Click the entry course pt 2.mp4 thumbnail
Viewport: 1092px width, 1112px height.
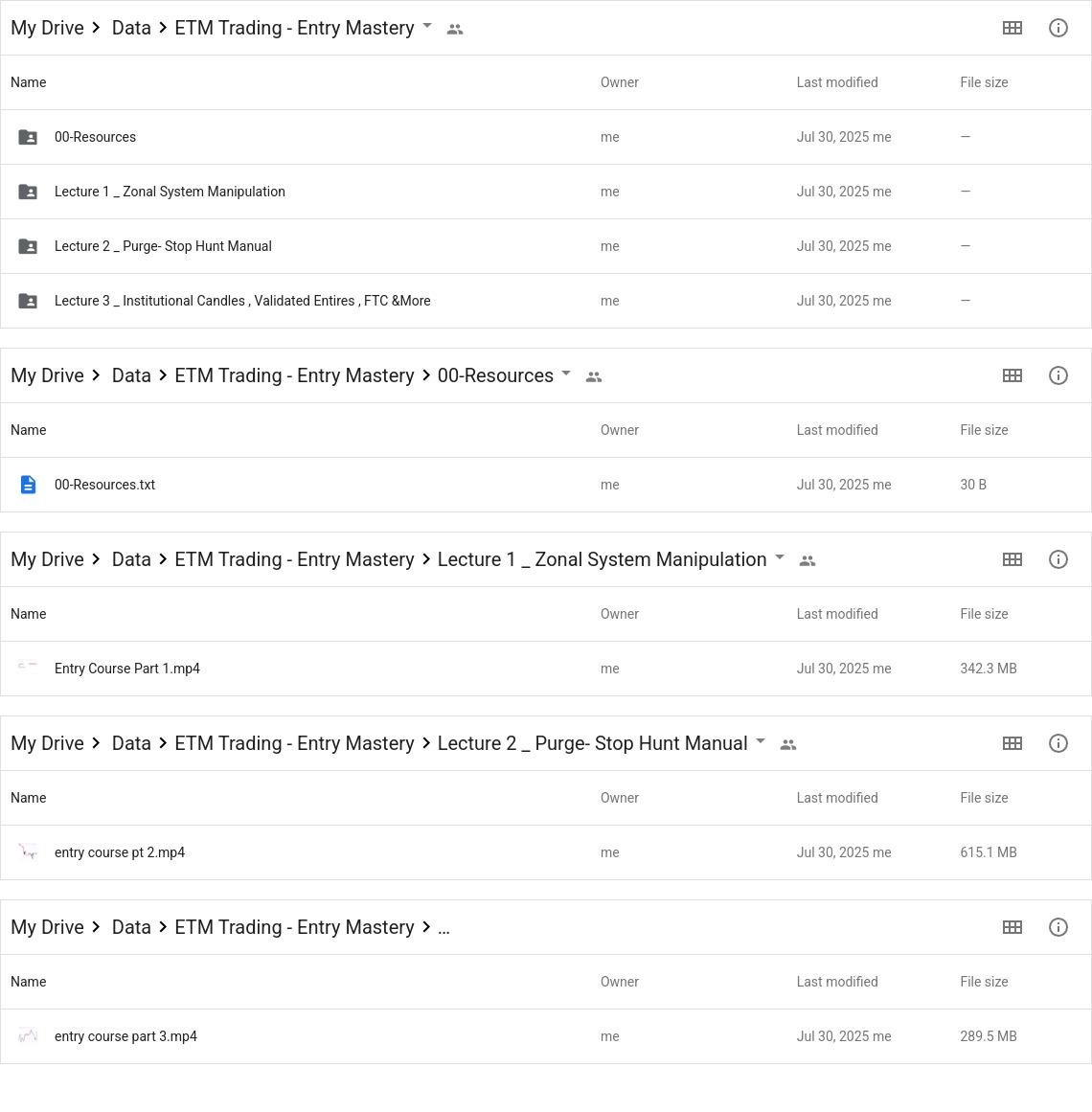click(x=28, y=851)
